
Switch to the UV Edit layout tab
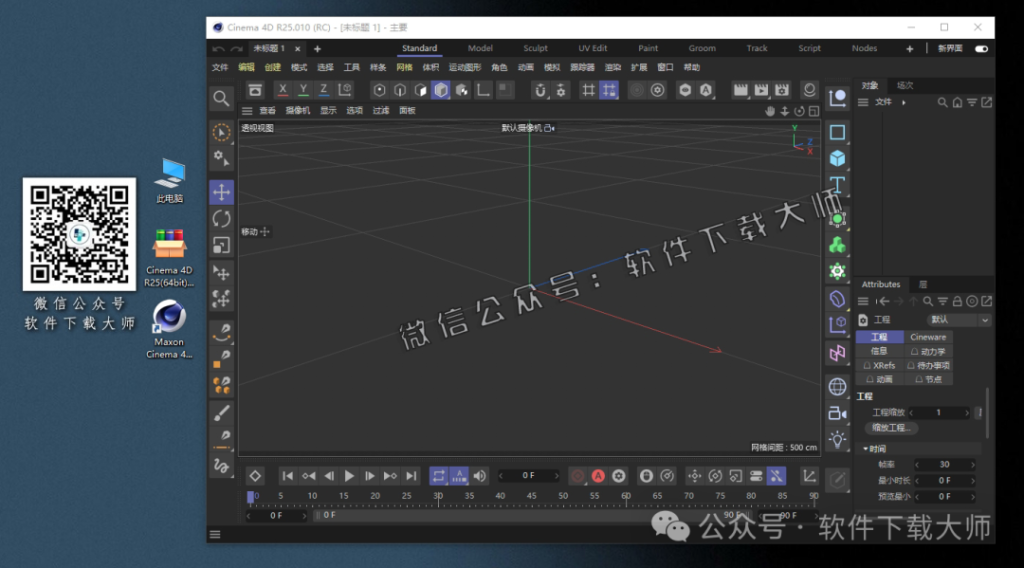(592, 48)
